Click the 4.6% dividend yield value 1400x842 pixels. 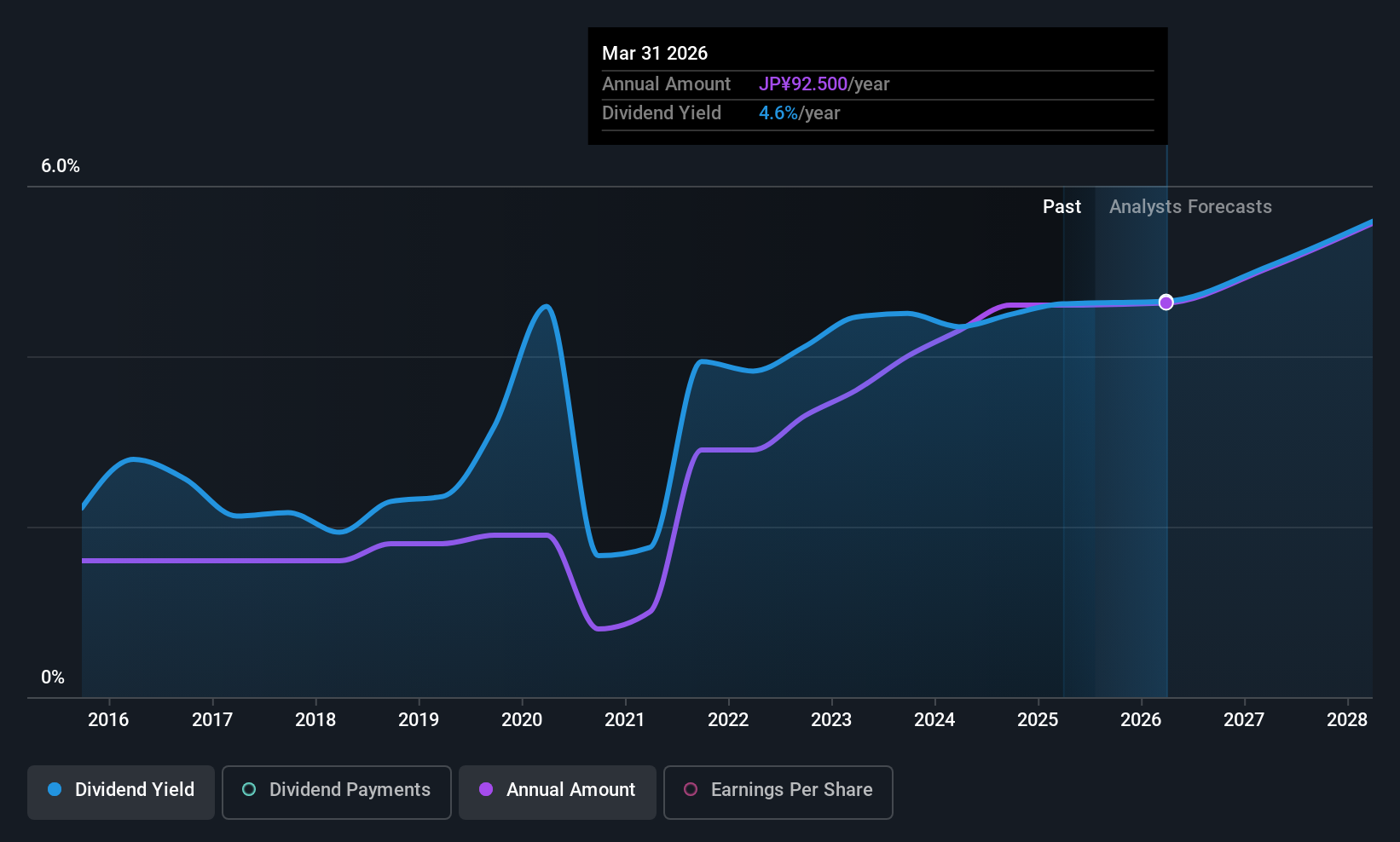[778, 113]
